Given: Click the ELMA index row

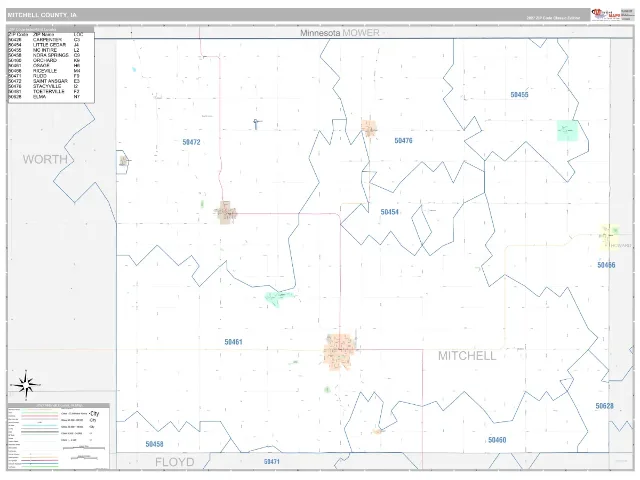Looking at the screenshot, I should pos(45,97).
